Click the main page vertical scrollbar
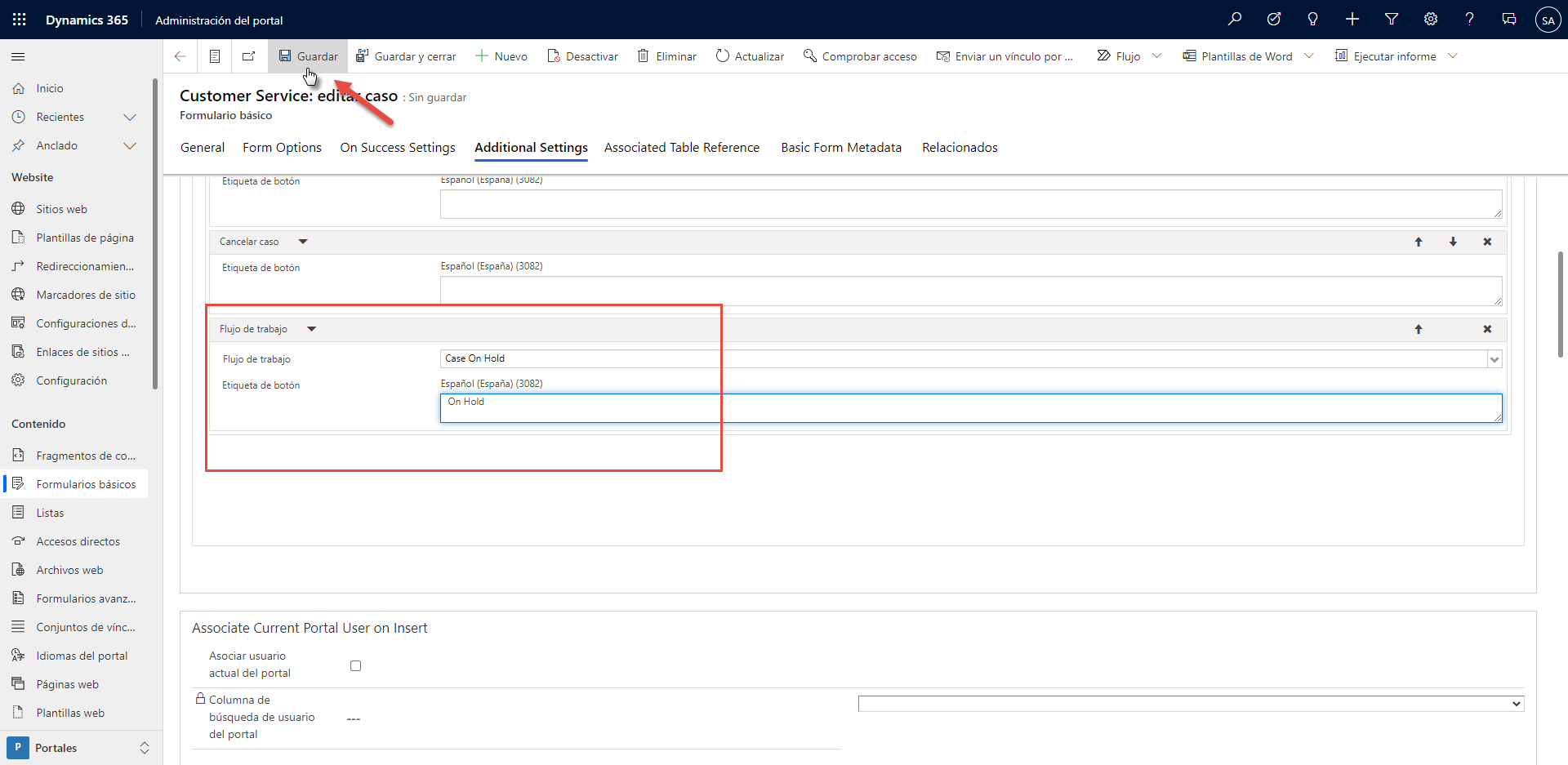 point(1561,304)
